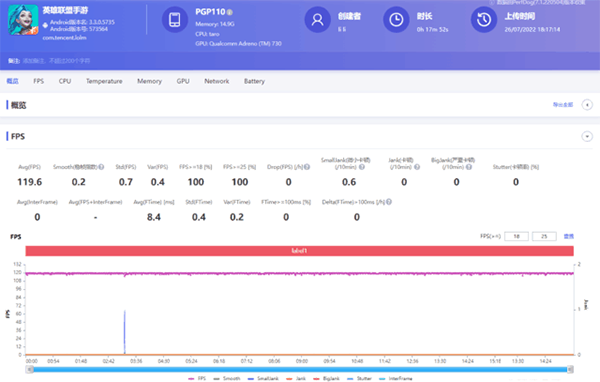Click the Android icon beside version info
Viewport: 600px width, 382px height.
pos(45,26)
